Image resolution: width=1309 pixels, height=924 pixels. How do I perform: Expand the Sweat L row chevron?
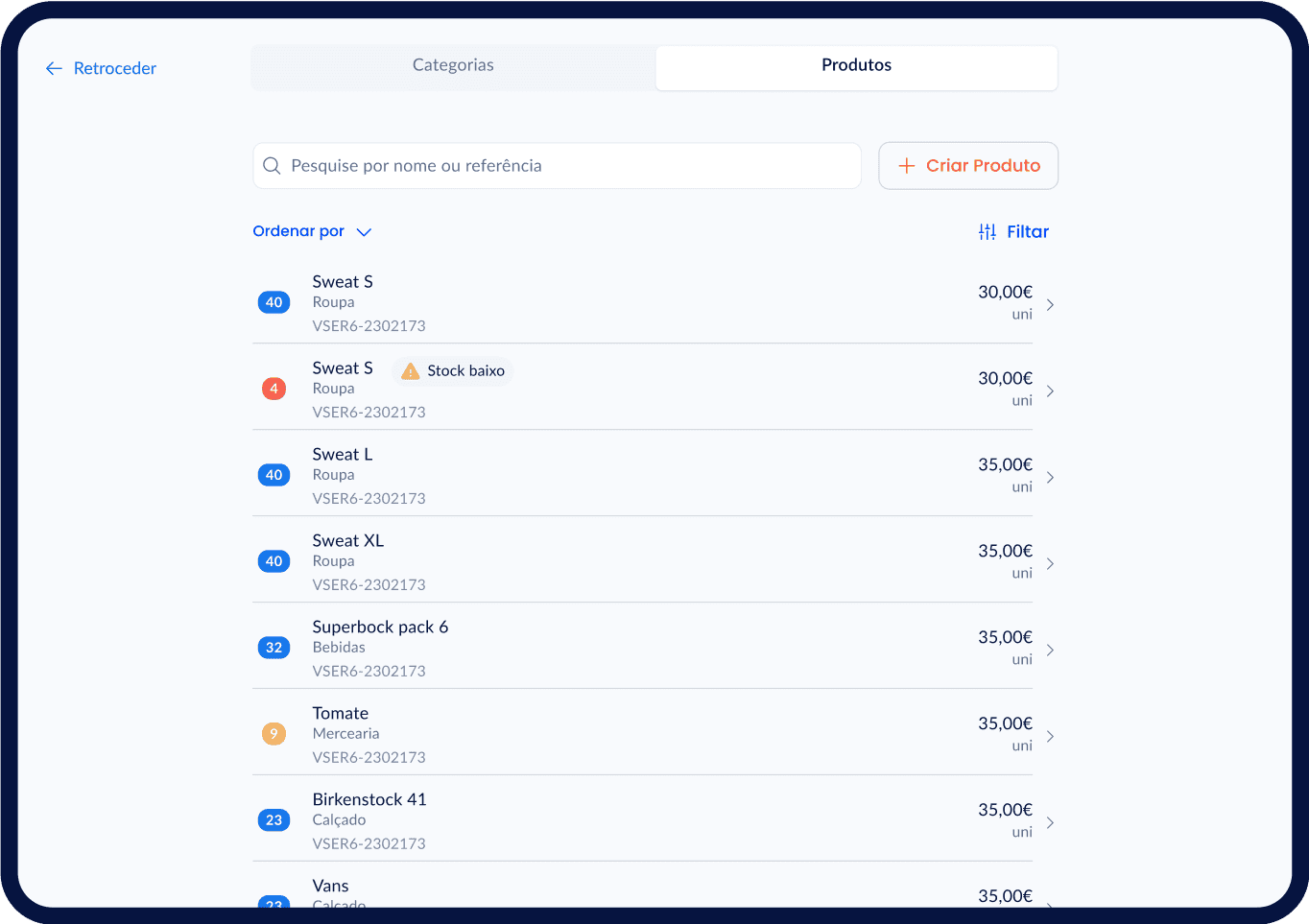(1050, 477)
